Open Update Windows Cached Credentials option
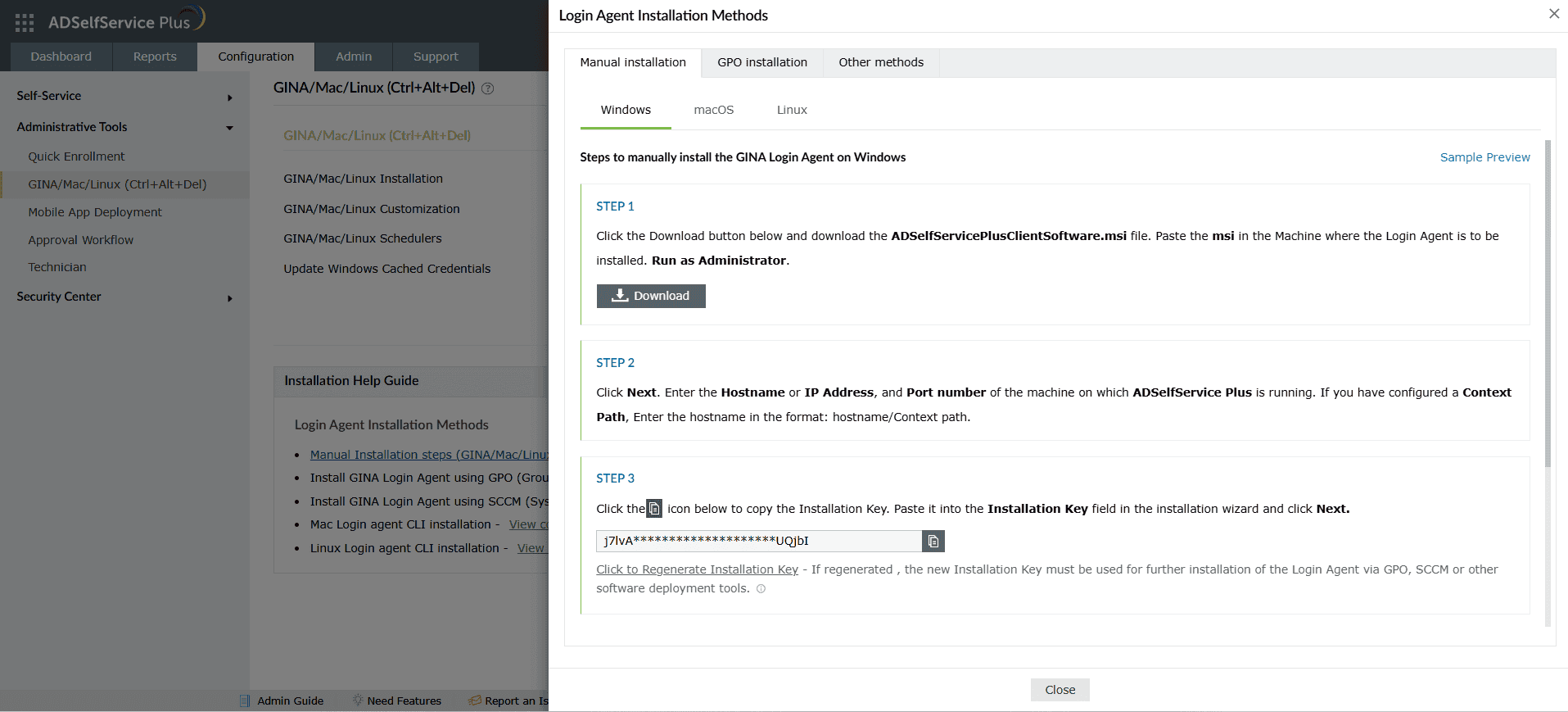 (387, 269)
